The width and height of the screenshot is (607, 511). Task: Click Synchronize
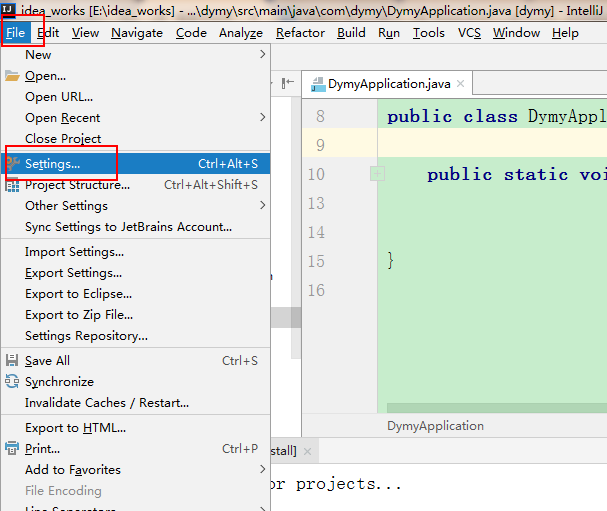(135, 381)
